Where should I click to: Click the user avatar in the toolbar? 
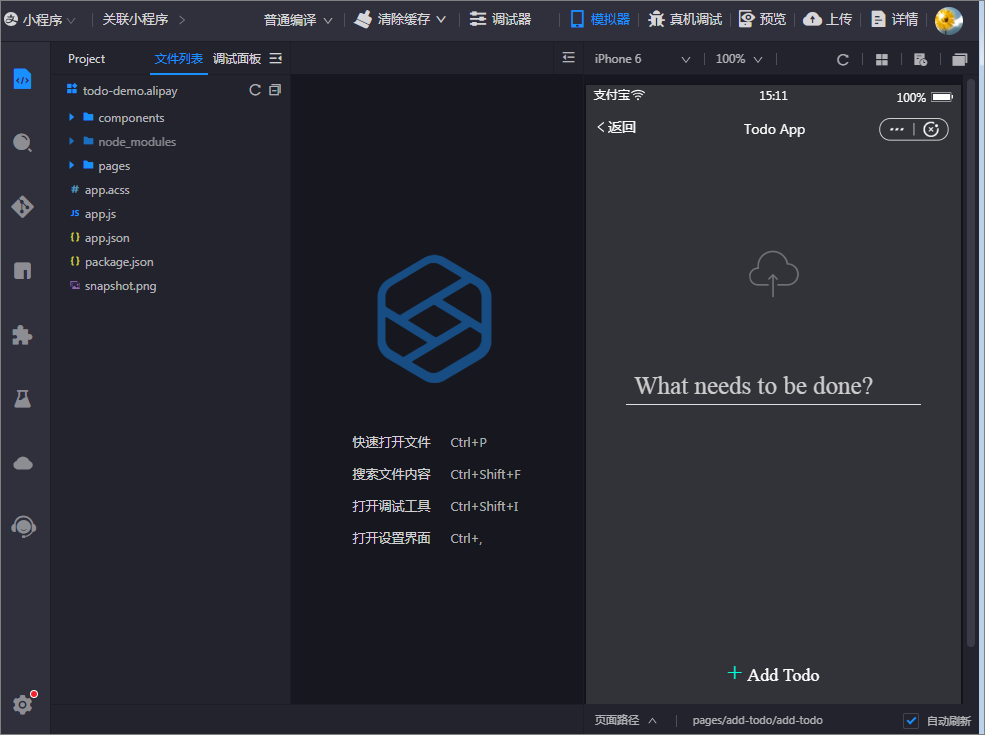(x=949, y=20)
